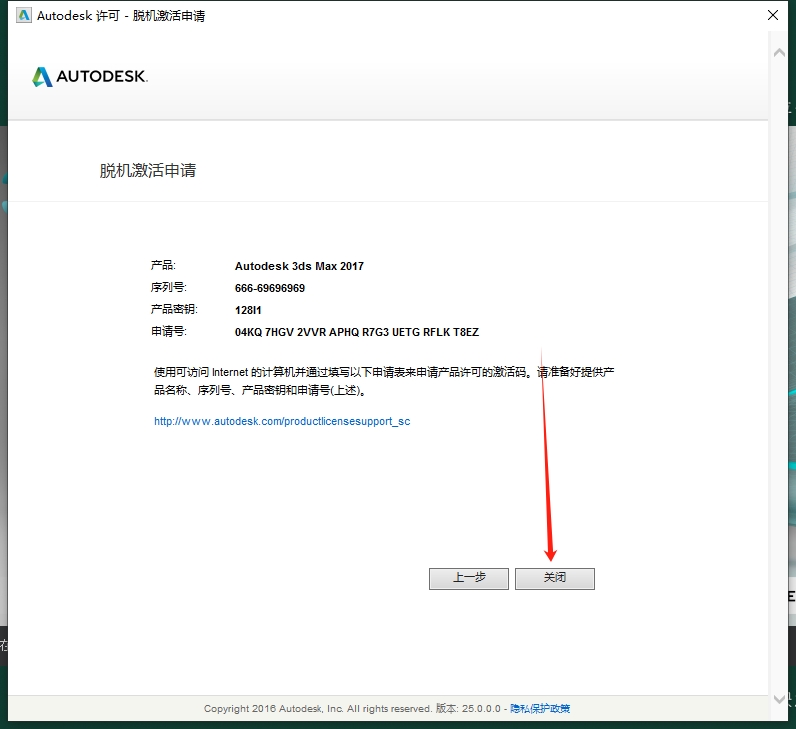Screen dimensions: 796x729
Task: Click the 申请号: field label
Action: tap(168, 332)
